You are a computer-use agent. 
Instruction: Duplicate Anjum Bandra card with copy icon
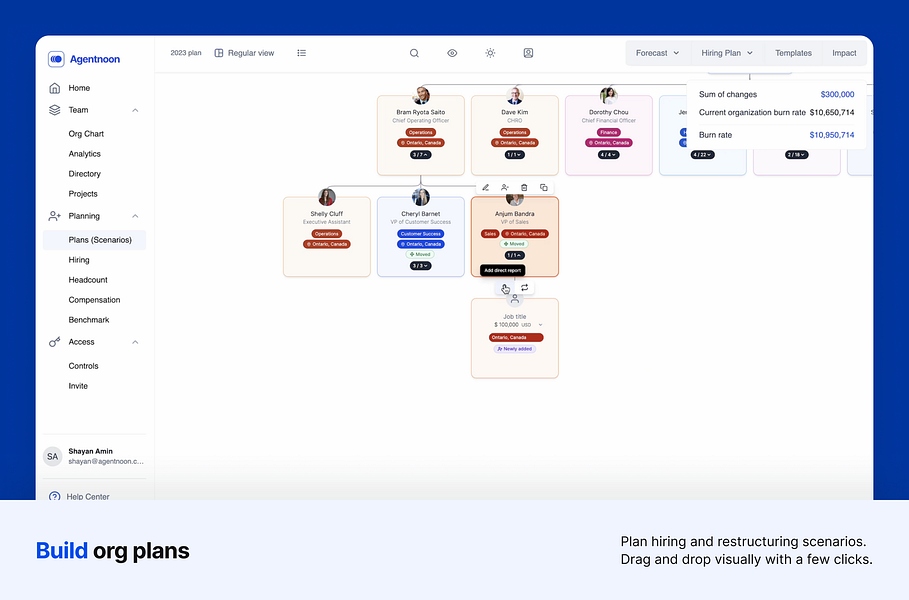pos(544,188)
